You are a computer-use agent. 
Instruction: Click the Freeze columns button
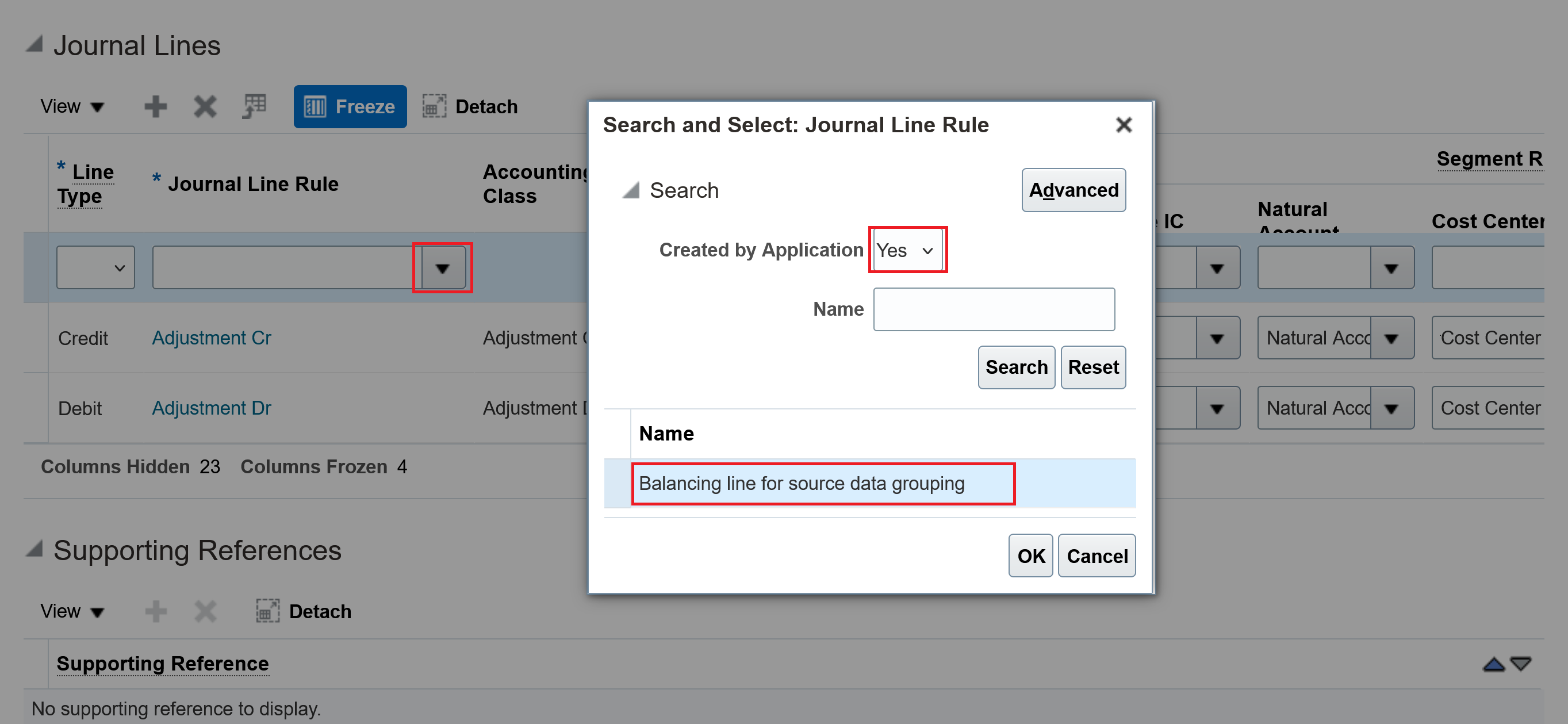tap(350, 106)
